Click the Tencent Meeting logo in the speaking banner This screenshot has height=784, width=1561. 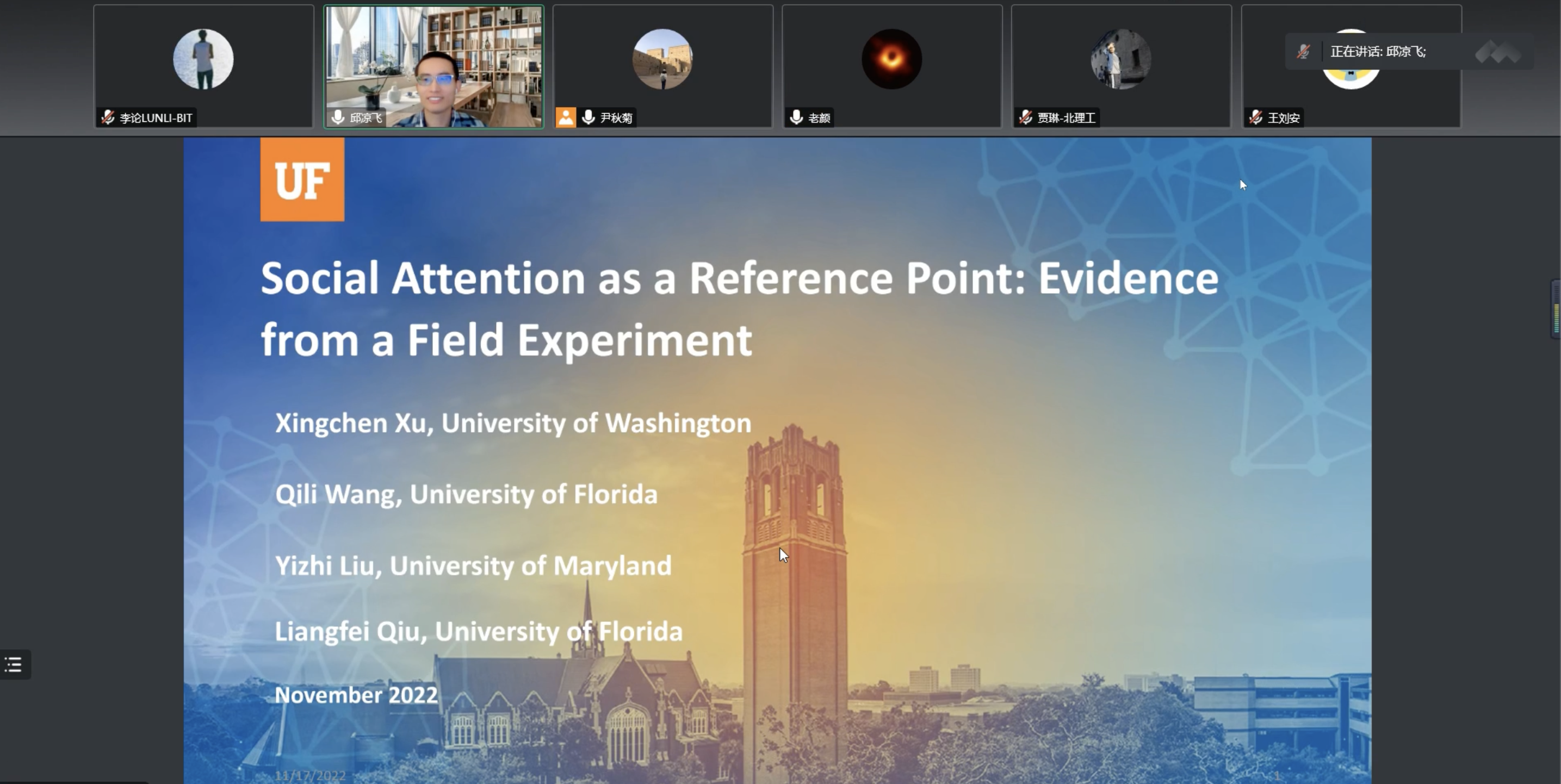(1498, 52)
